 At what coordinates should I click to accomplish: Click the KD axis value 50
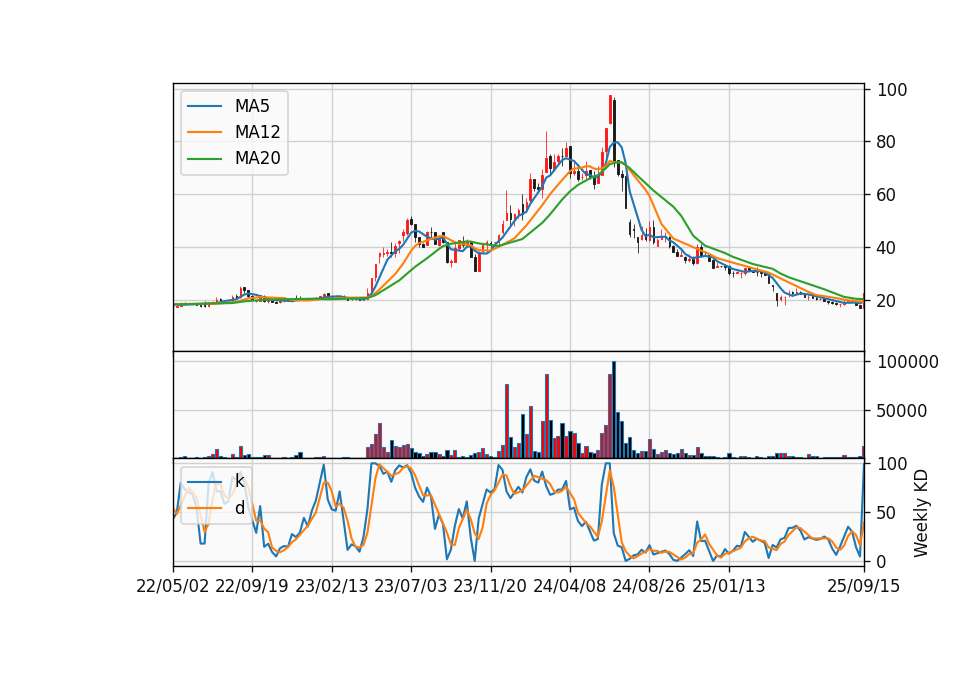click(887, 512)
